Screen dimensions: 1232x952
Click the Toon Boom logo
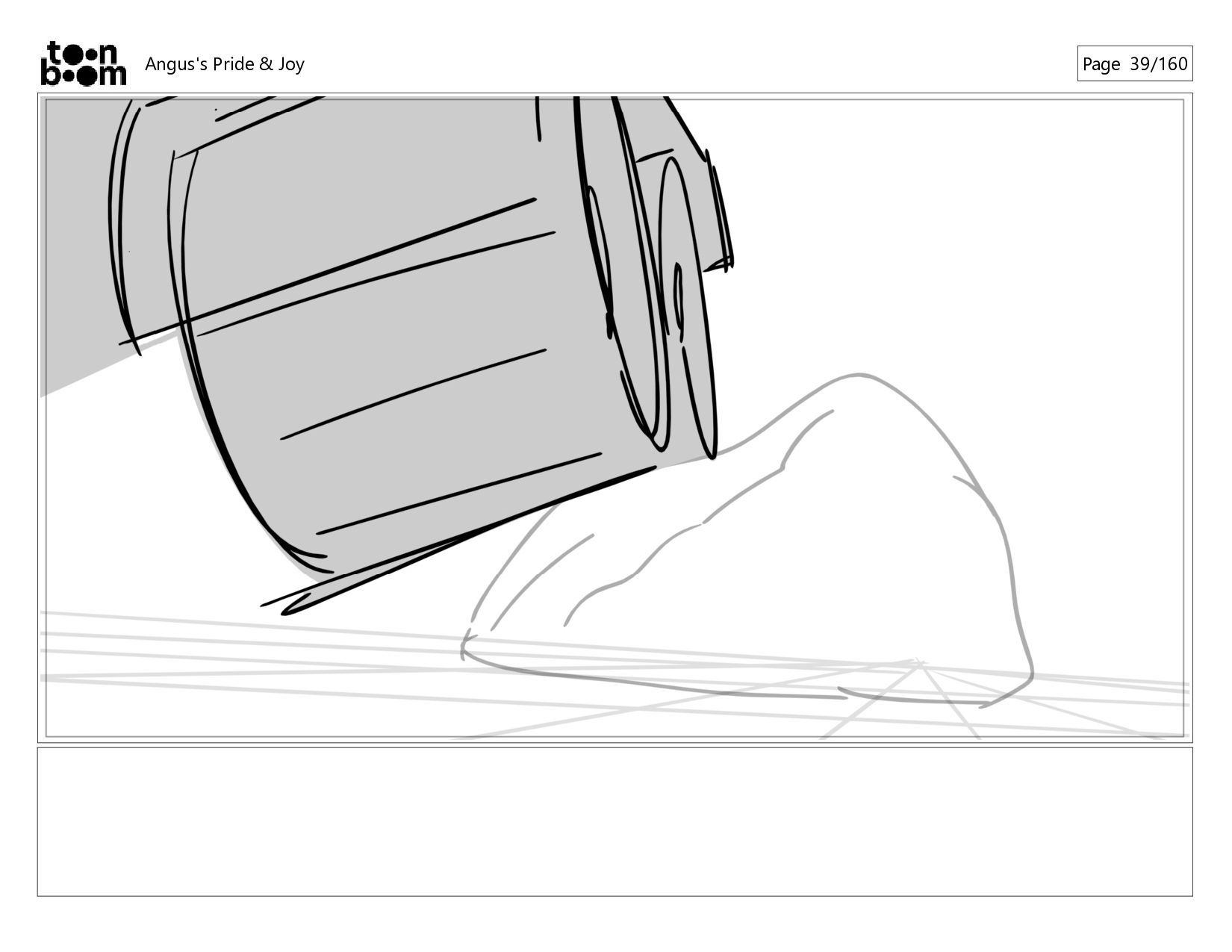pyautogui.click(x=83, y=63)
